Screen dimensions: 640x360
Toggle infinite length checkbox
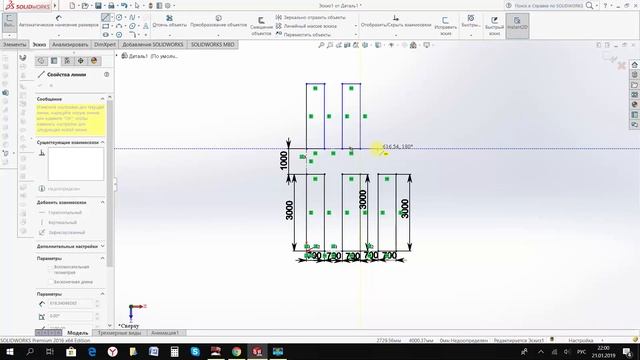(51, 282)
